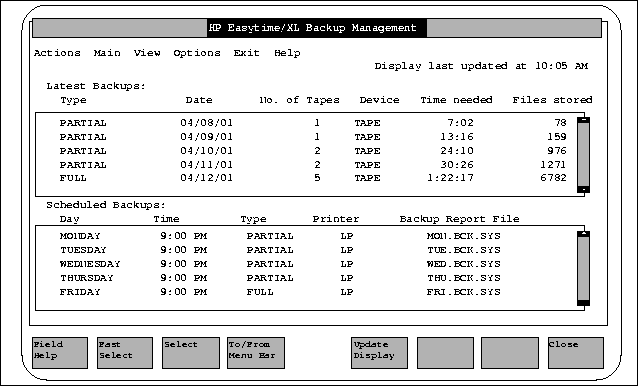Select the FRIDAY scheduled backup row
This screenshot has width=638, height=386.
[280, 292]
